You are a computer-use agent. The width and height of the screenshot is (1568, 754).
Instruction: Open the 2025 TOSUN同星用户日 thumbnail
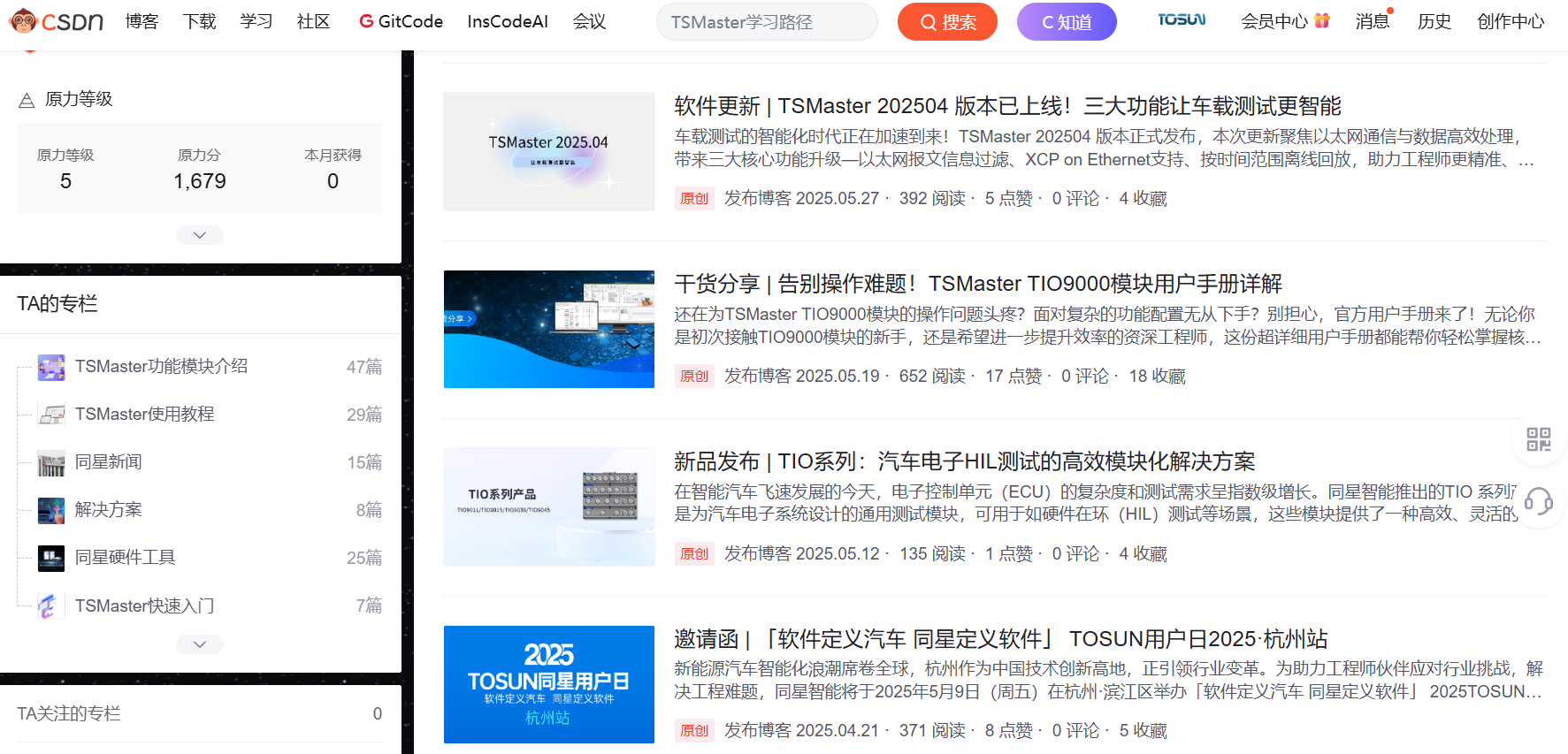(549, 684)
